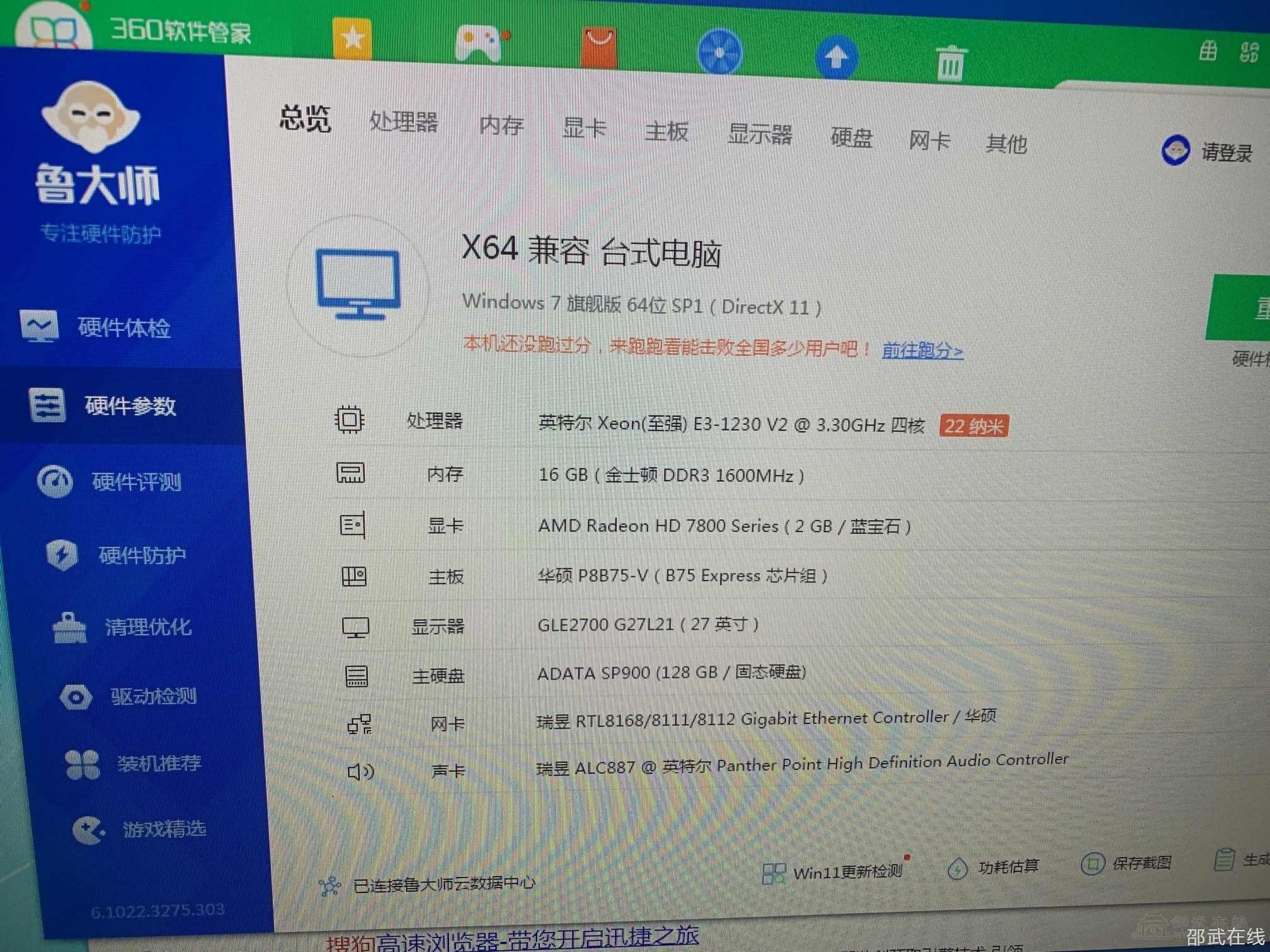Screen dimensions: 1270x952
Task: Open the 硬盘 hard disk tab
Action: [x=851, y=137]
